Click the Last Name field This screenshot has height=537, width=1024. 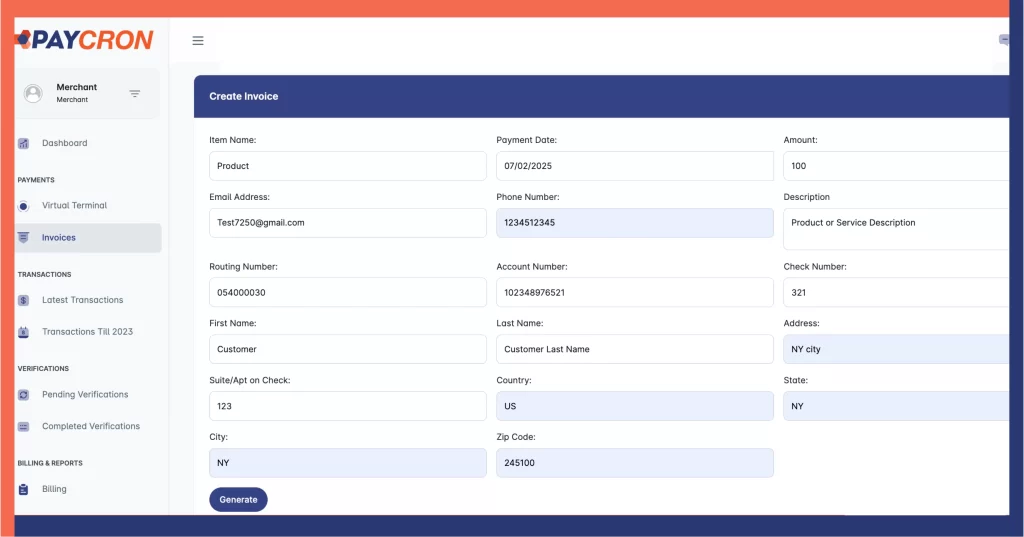coord(635,350)
